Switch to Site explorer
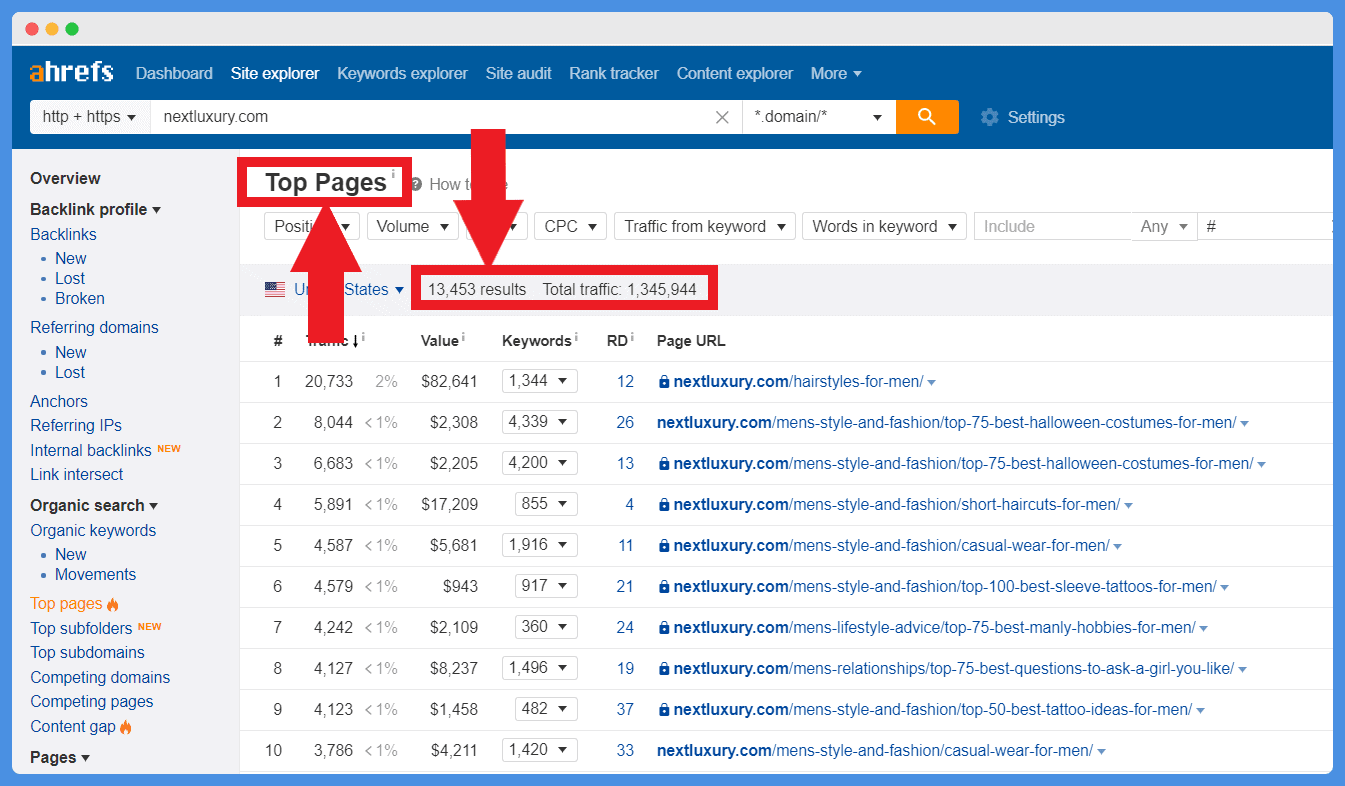Viewport: 1345px width, 786px height. [275, 73]
